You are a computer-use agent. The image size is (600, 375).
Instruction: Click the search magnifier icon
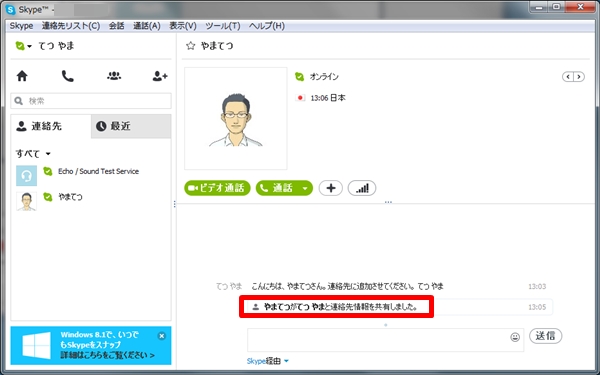(18, 101)
